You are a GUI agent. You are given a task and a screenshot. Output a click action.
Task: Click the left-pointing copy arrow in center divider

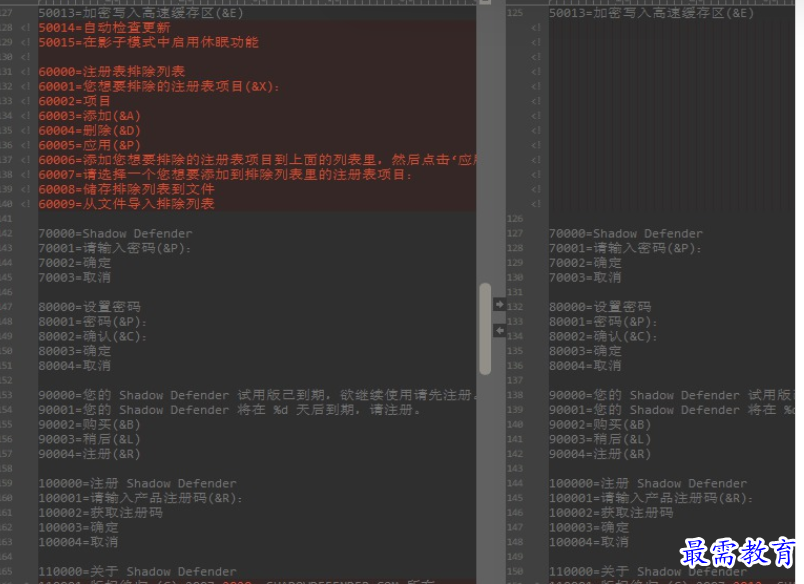499,331
